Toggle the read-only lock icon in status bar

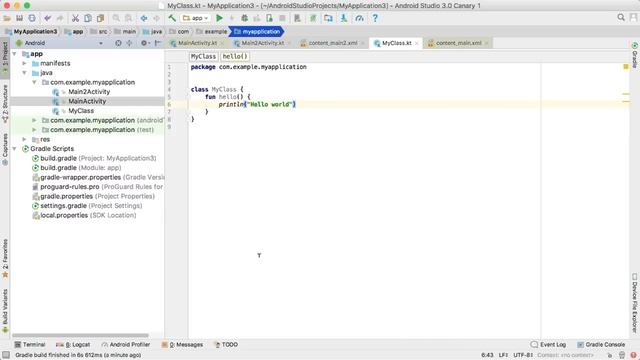click(610, 355)
